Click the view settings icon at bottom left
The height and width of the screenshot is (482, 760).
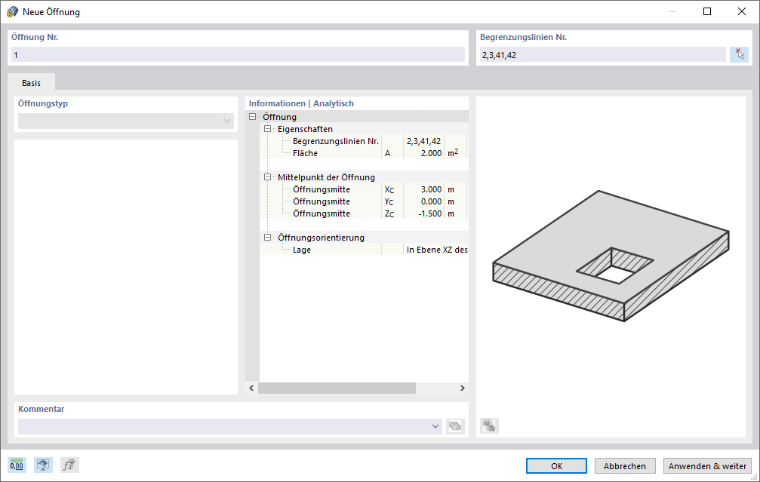coord(43,465)
